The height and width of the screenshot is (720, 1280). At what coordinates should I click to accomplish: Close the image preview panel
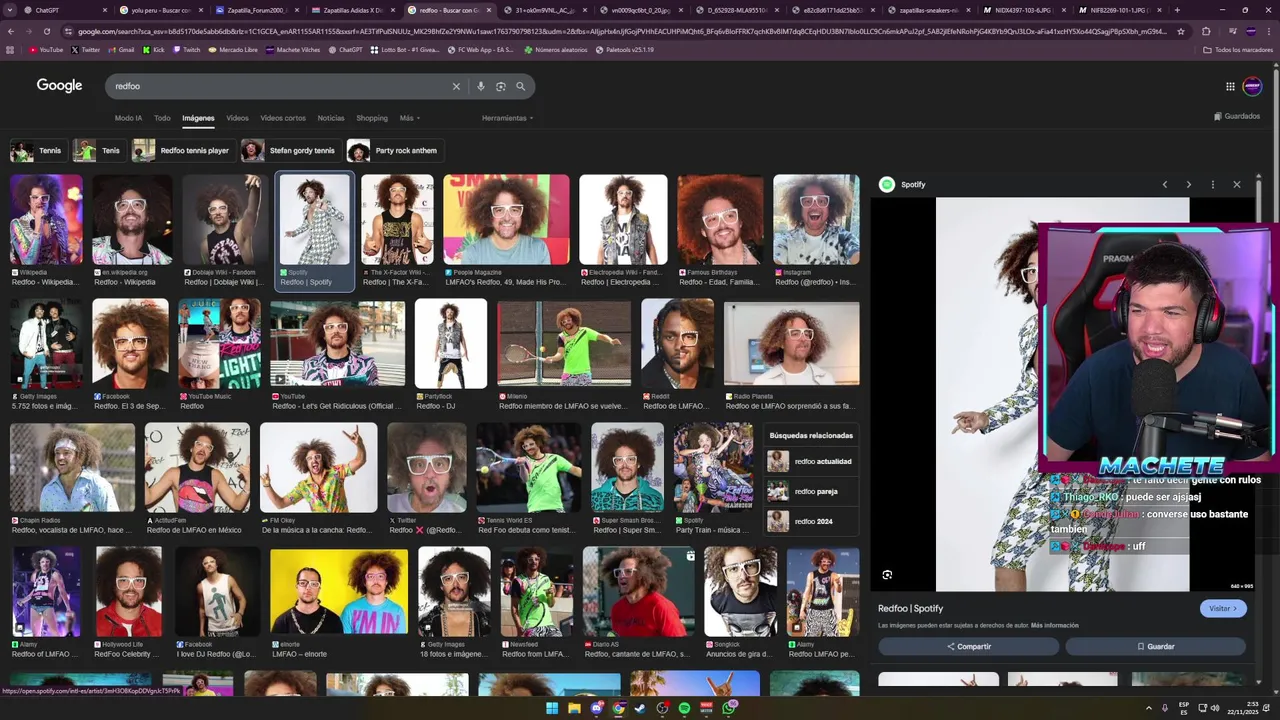click(1236, 184)
